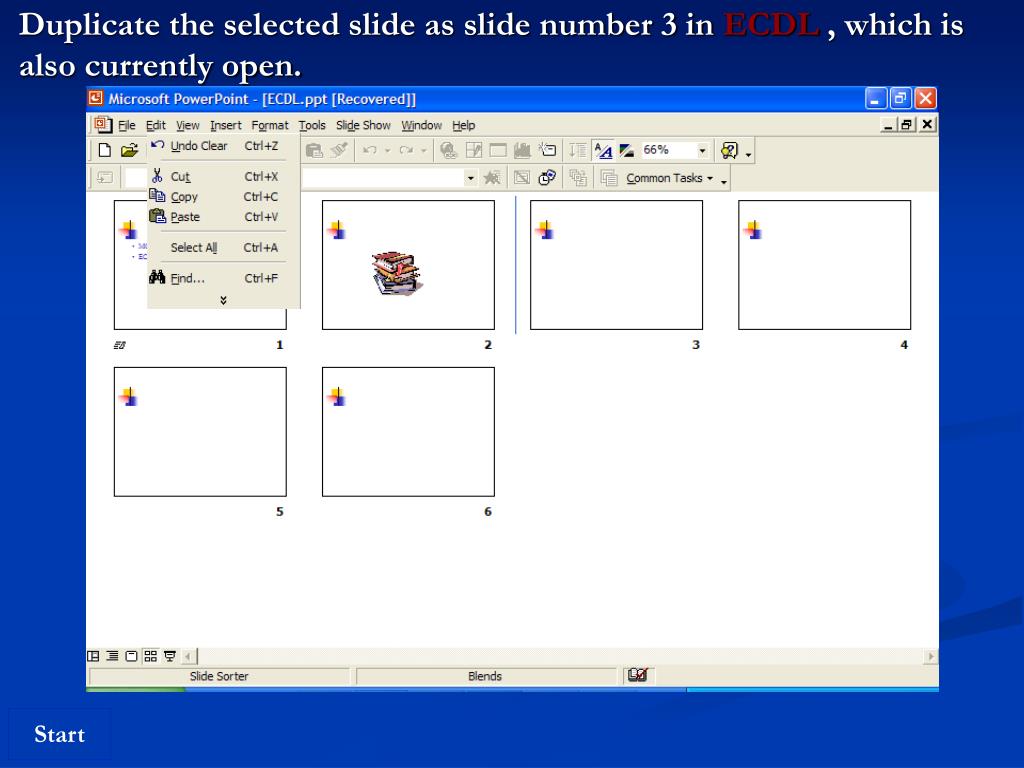Viewport: 1024px width, 768px height.
Task: Open the Undo history dropdown arrow
Action: point(387,150)
